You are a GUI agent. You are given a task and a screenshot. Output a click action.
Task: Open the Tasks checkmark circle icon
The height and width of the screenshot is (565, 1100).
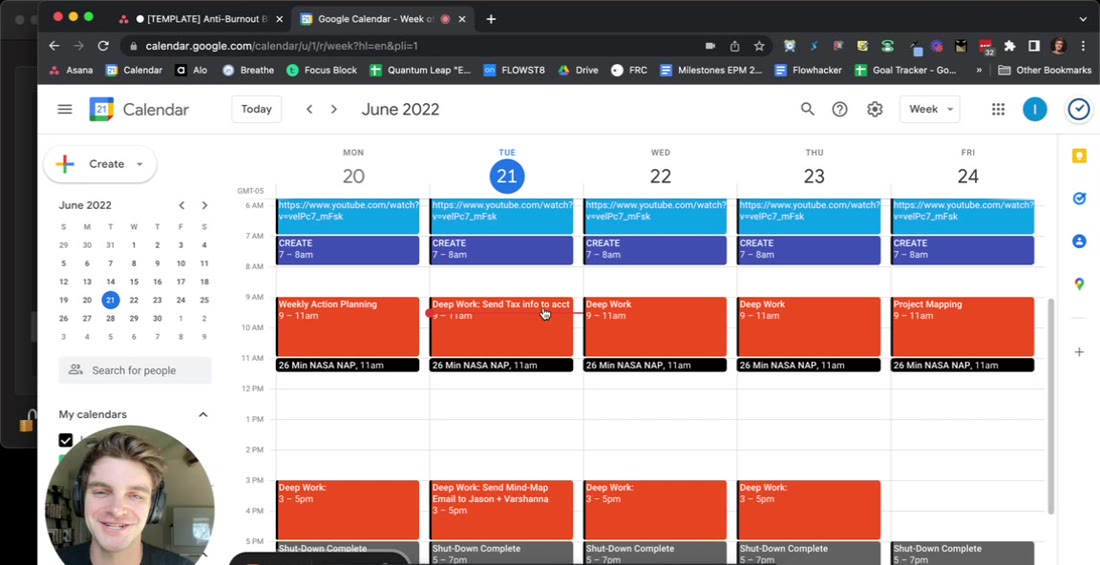(x=1079, y=109)
